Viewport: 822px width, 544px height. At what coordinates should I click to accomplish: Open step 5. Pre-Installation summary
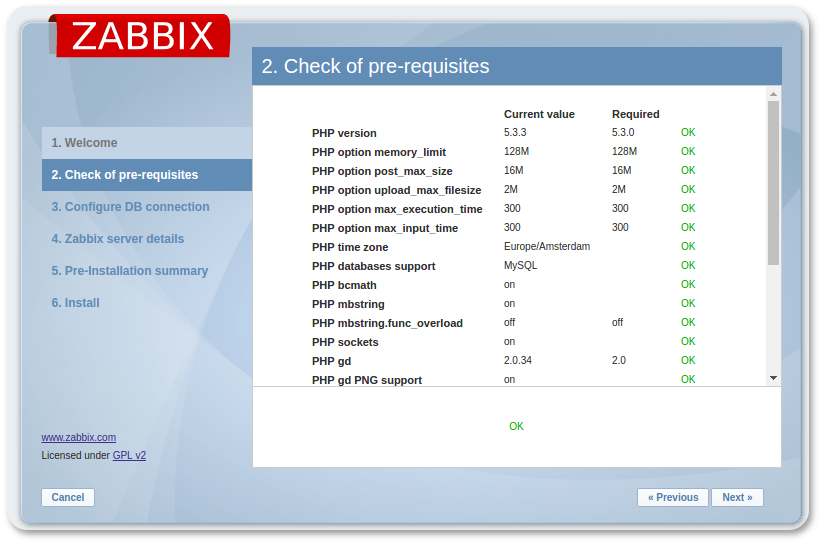coord(129,271)
